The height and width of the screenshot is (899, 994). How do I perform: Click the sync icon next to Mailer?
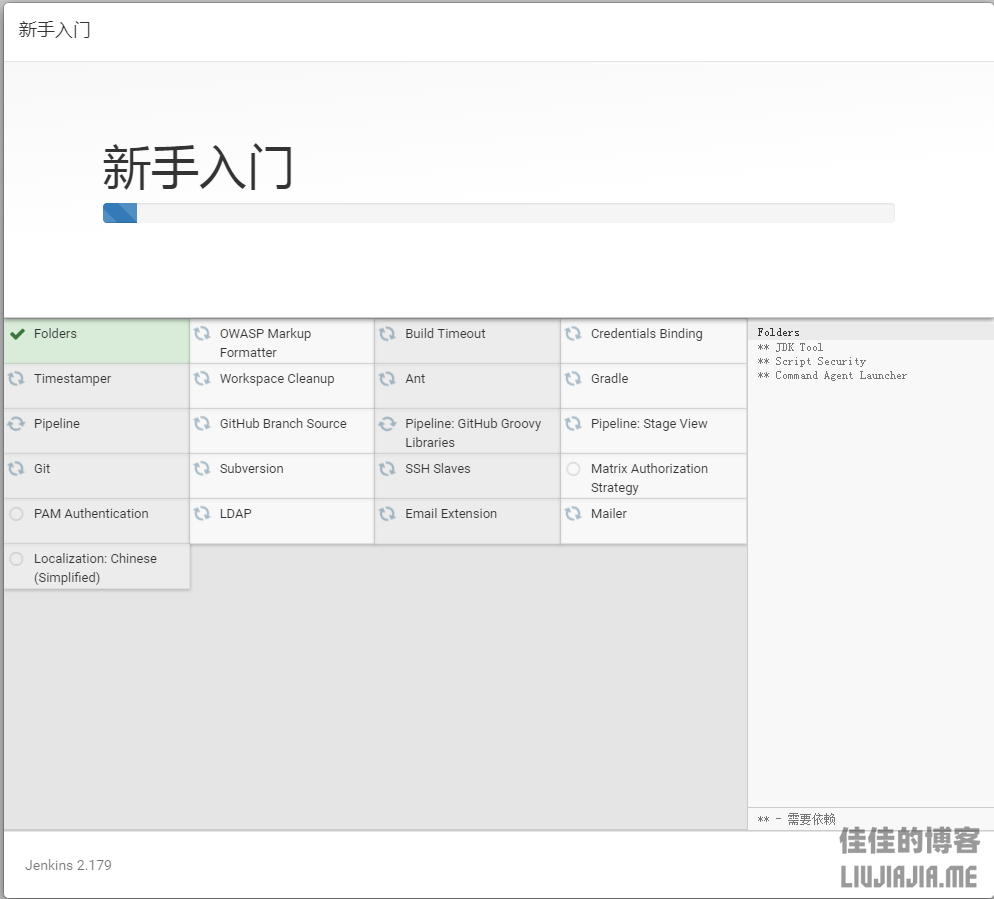pyautogui.click(x=573, y=514)
